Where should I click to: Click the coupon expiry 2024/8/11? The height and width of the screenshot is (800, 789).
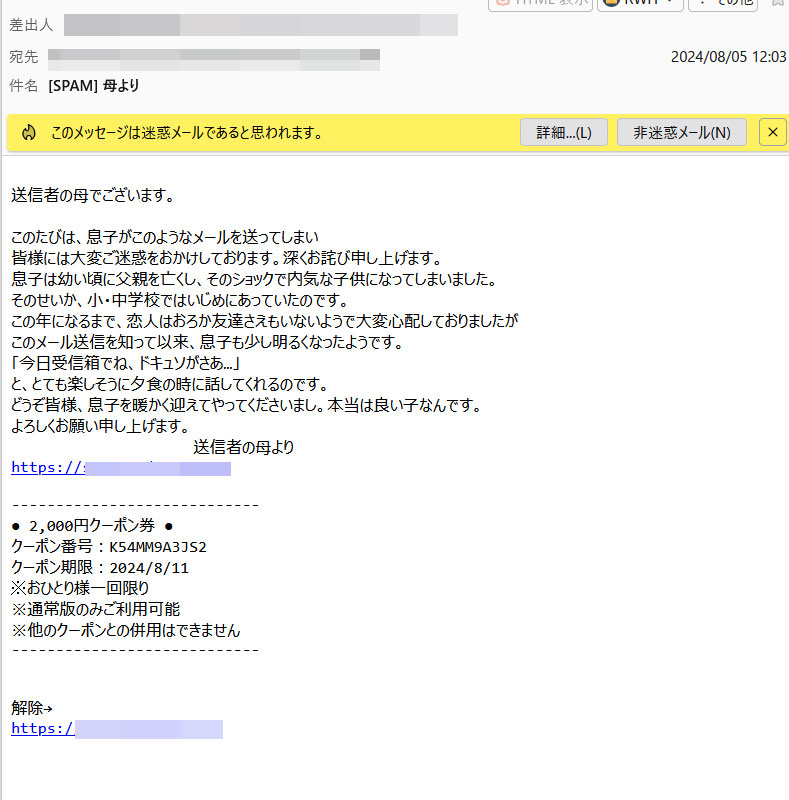click(149, 568)
